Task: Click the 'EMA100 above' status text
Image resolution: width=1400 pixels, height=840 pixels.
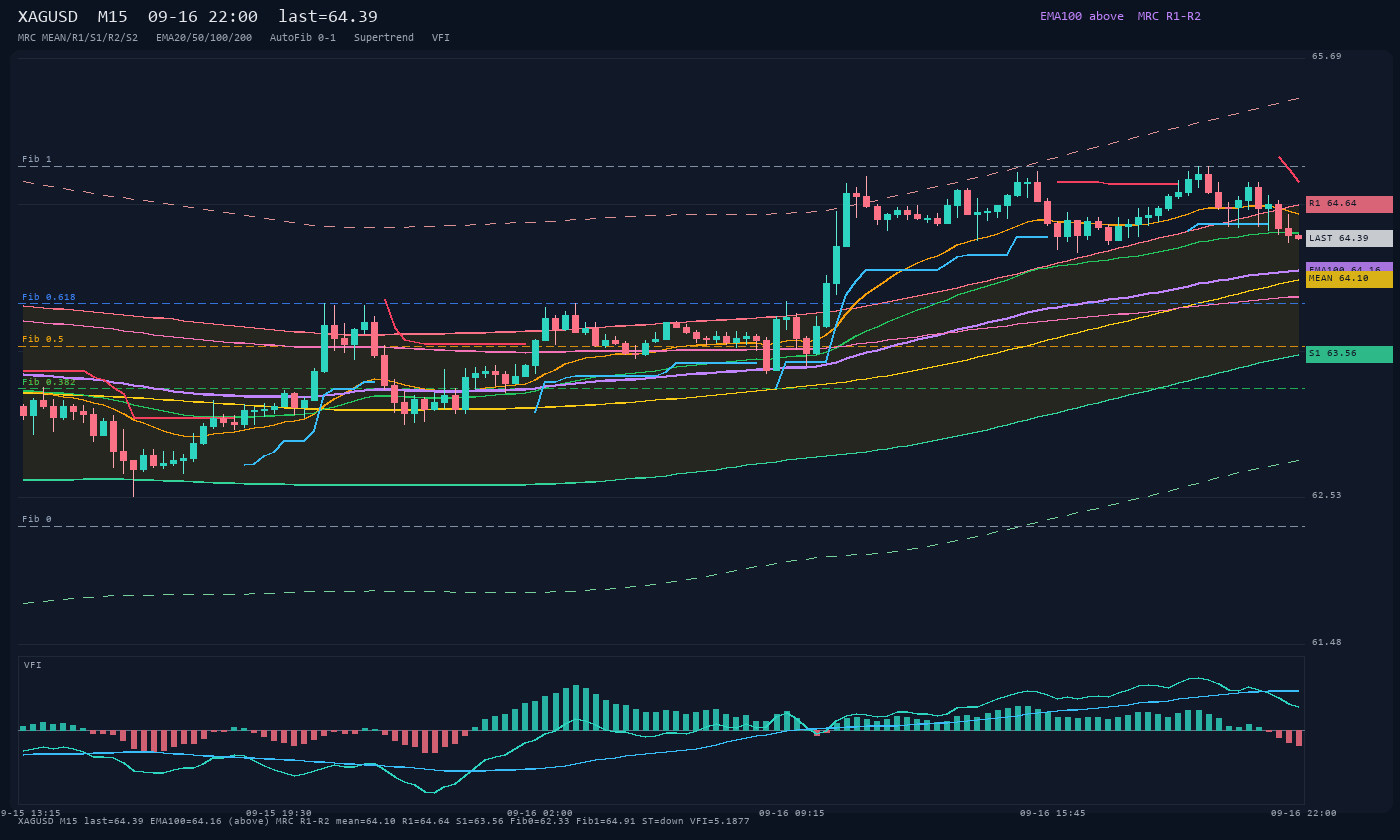Action: [x=1081, y=16]
